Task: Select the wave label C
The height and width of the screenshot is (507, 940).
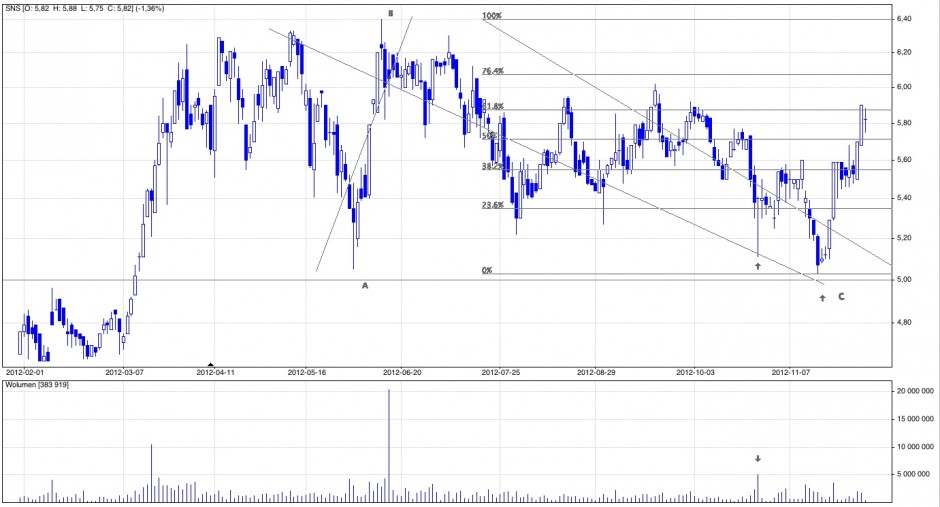Action: click(x=841, y=297)
